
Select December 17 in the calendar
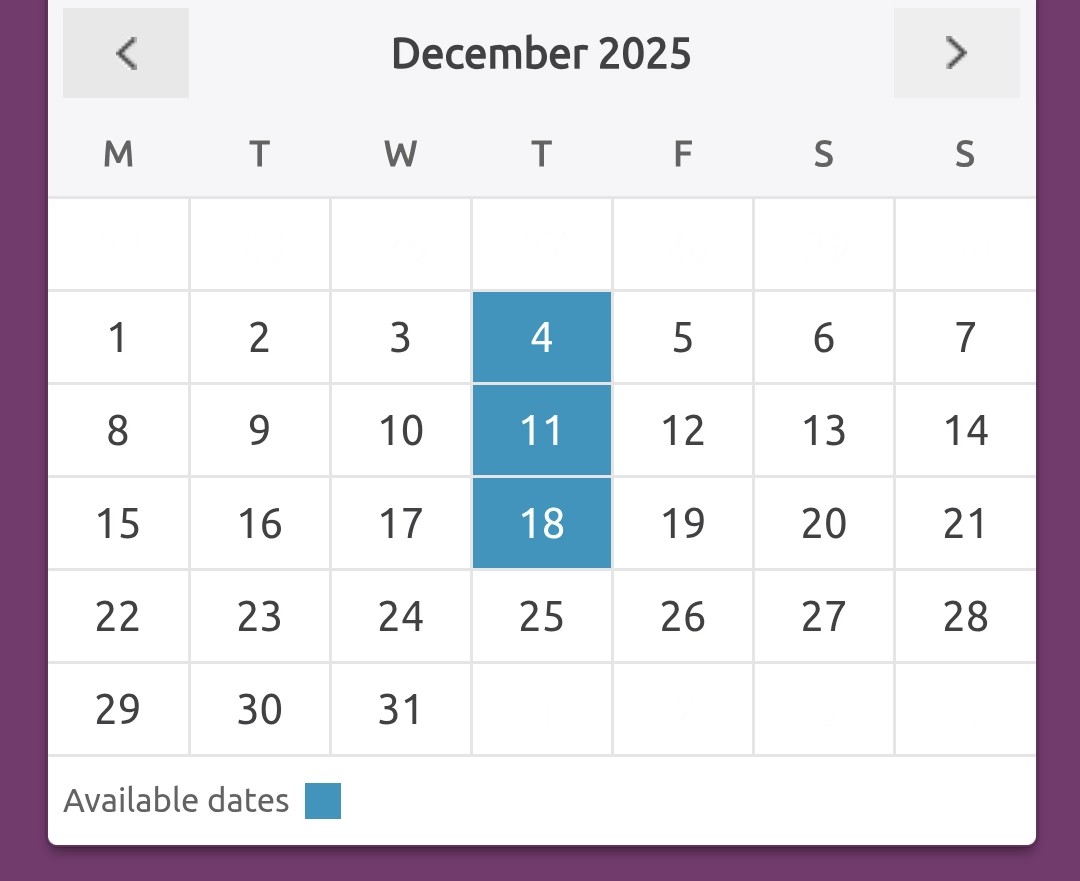(x=400, y=524)
